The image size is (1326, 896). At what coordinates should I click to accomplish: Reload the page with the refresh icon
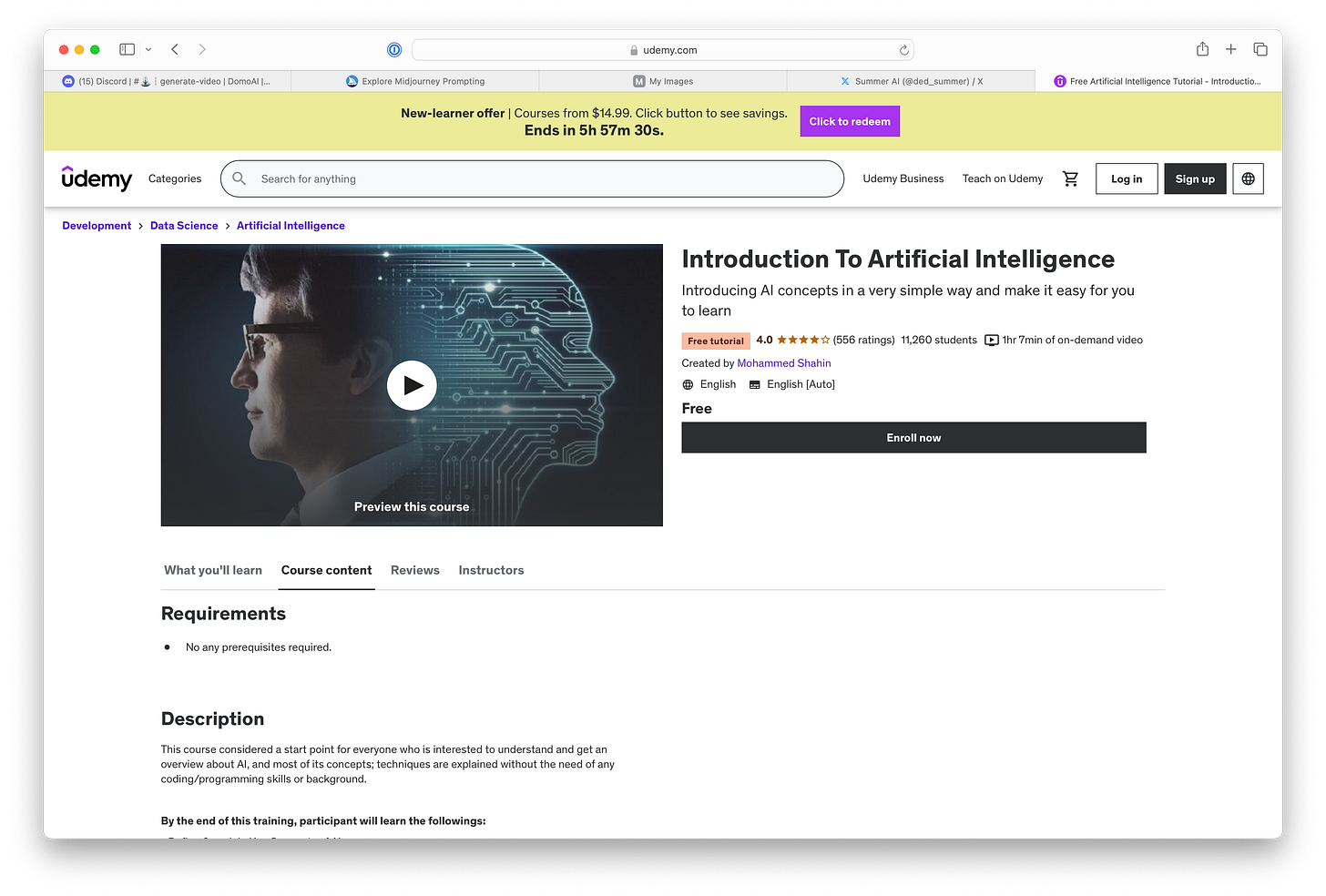click(903, 50)
